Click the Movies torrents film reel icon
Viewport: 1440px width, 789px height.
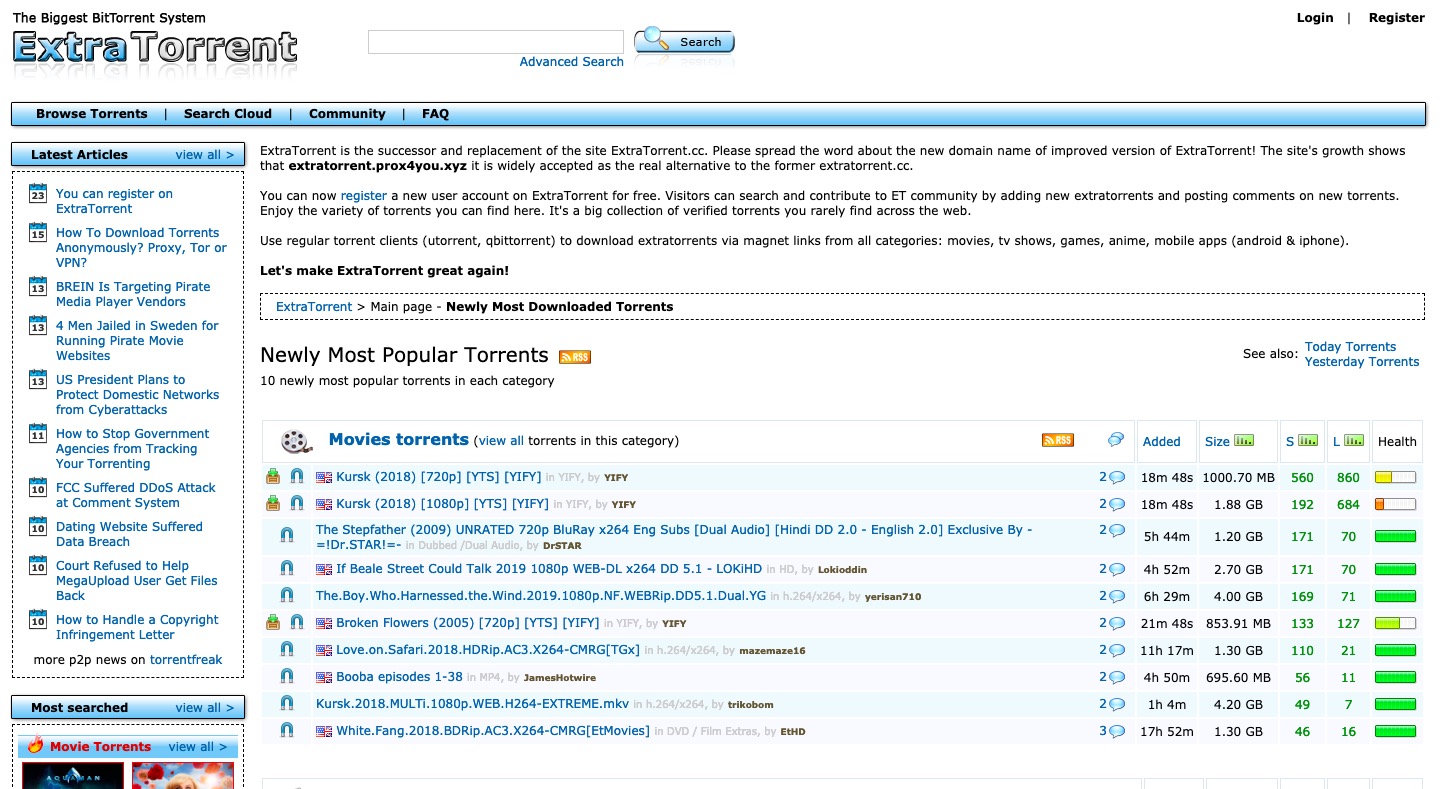click(296, 441)
